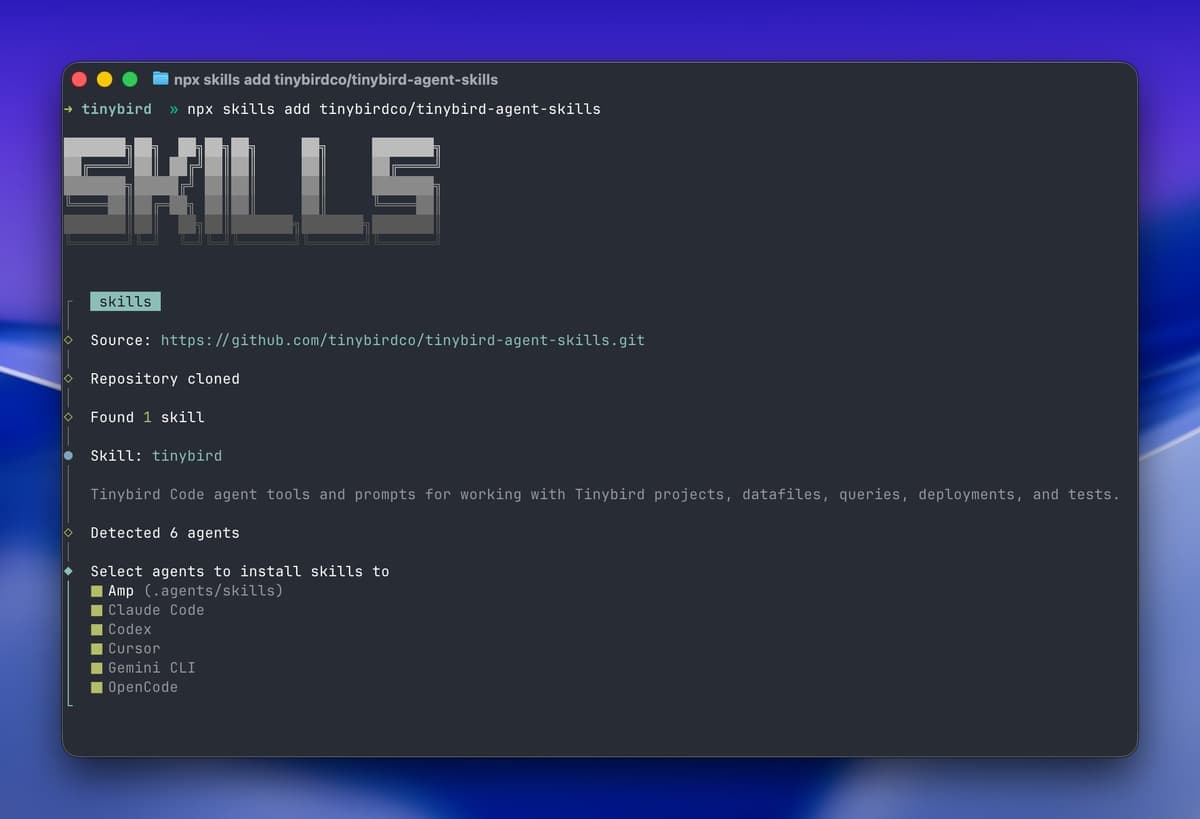The width and height of the screenshot is (1200, 819).
Task: Click the folder icon in the title bar
Action: pos(160,79)
